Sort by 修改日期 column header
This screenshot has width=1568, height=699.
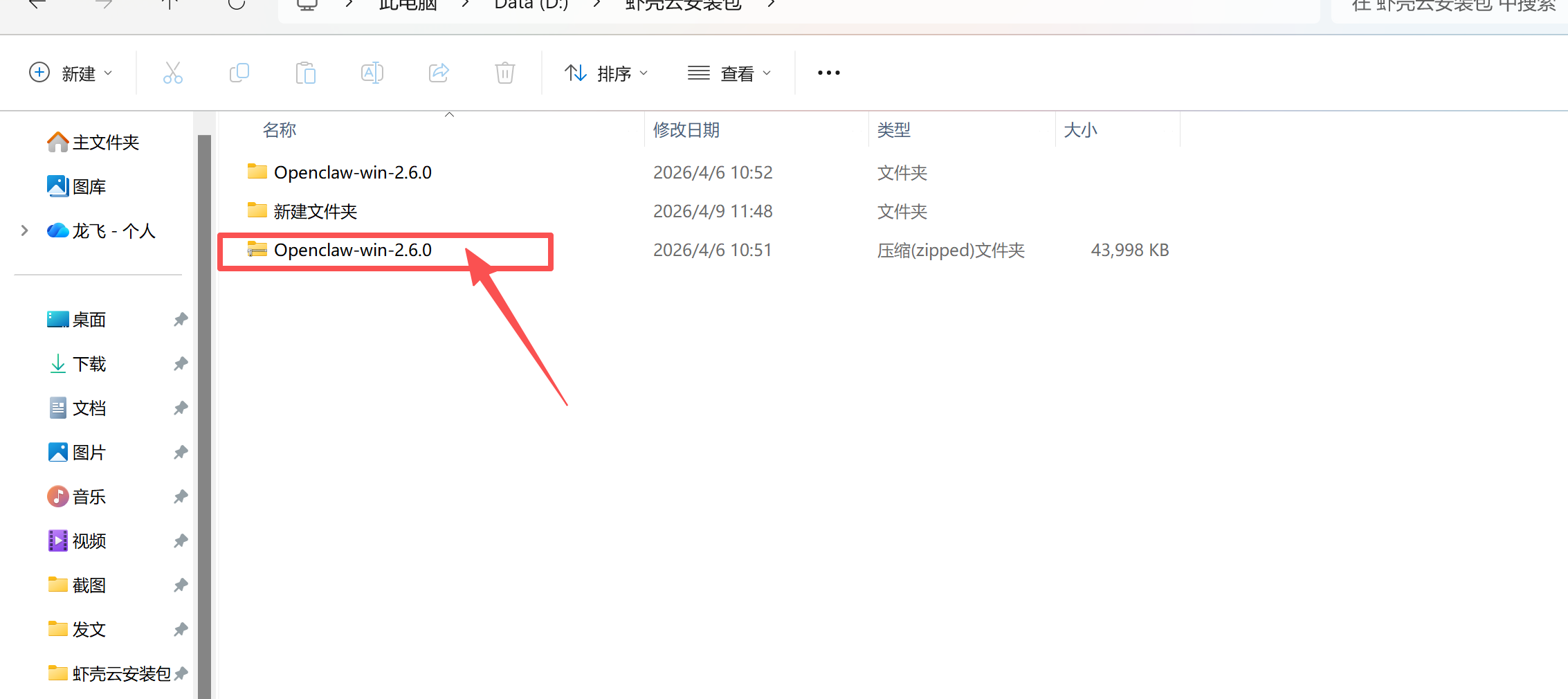(x=686, y=129)
